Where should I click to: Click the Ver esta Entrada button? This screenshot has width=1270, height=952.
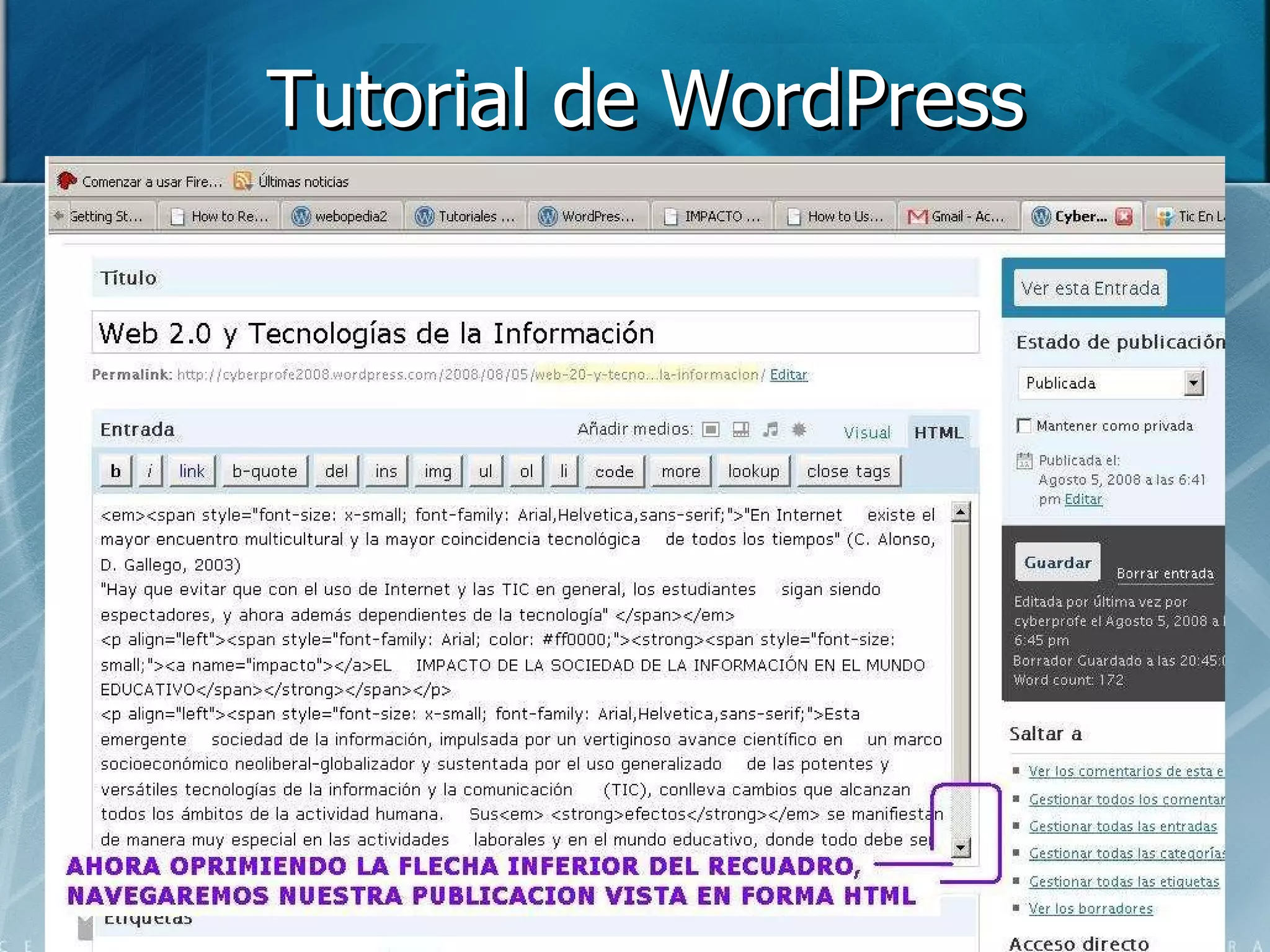pyautogui.click(x=1090, y=288)
